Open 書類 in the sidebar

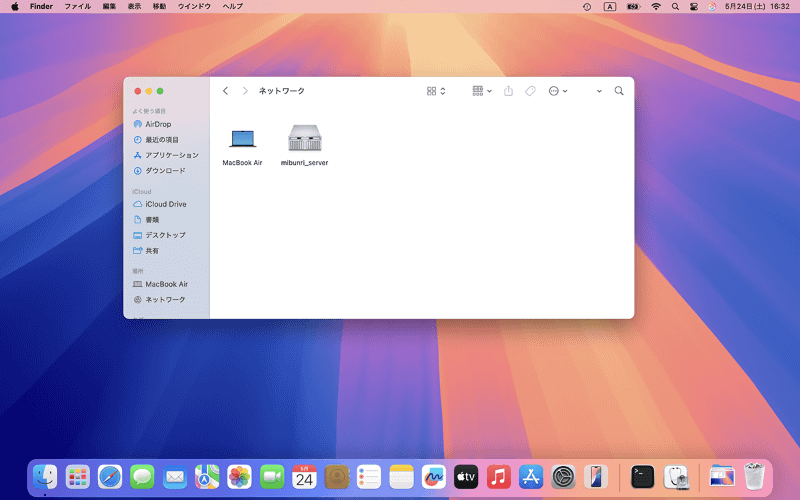point(146,219)
